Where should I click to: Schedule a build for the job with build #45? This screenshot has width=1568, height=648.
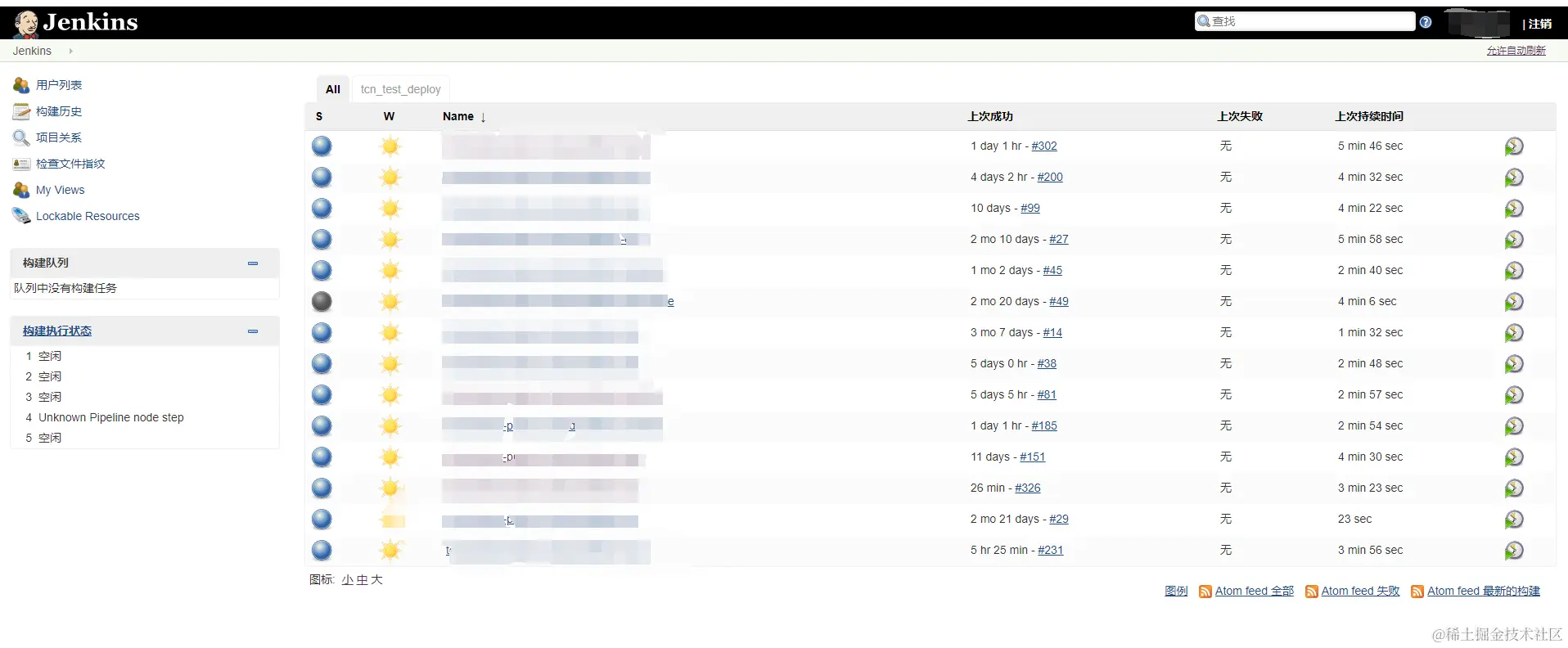click(1514, 271)
